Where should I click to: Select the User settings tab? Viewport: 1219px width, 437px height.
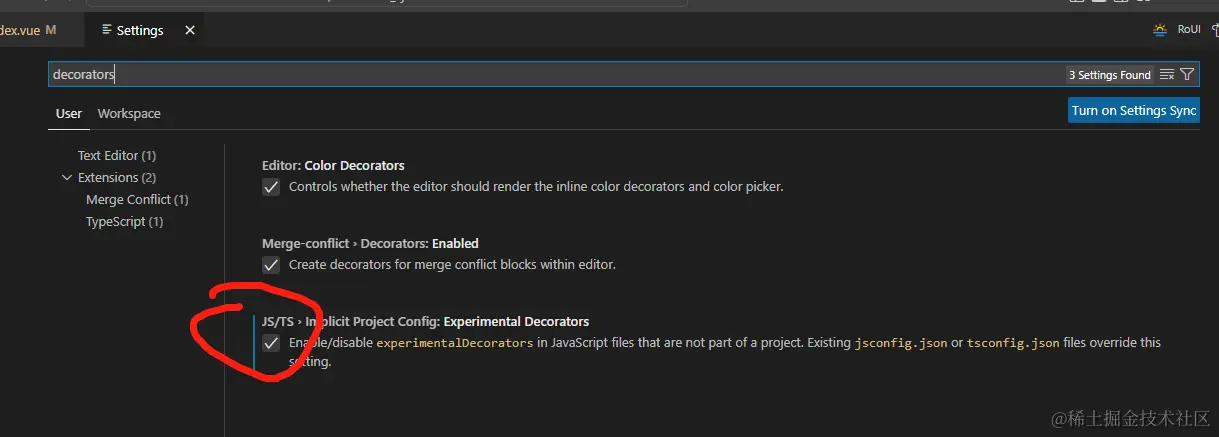69,114
